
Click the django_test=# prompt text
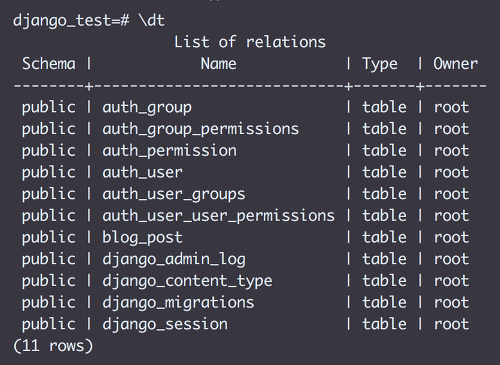tap(71, 21)
